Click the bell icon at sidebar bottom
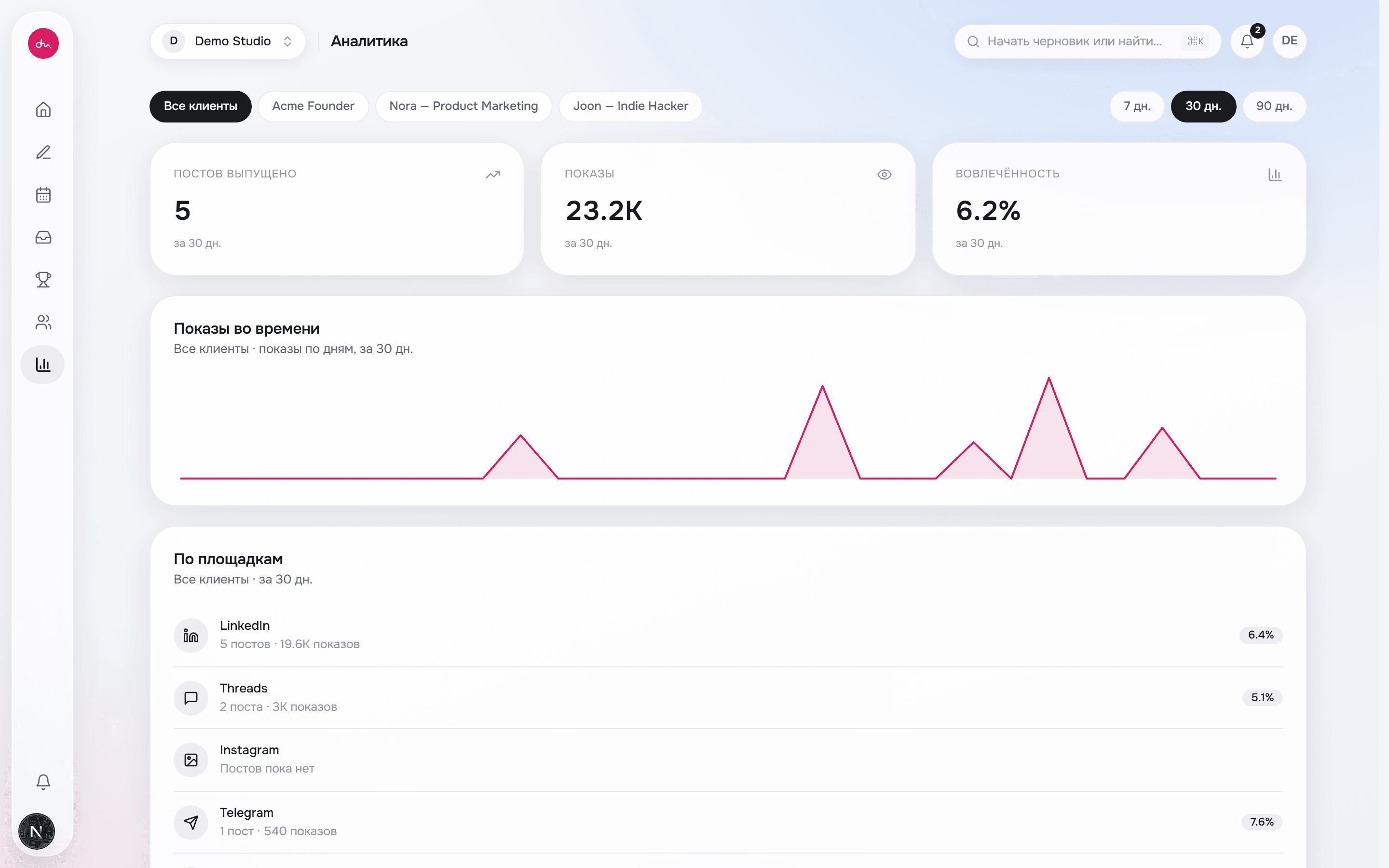1389x868 pixels. [x=43, y=782]
